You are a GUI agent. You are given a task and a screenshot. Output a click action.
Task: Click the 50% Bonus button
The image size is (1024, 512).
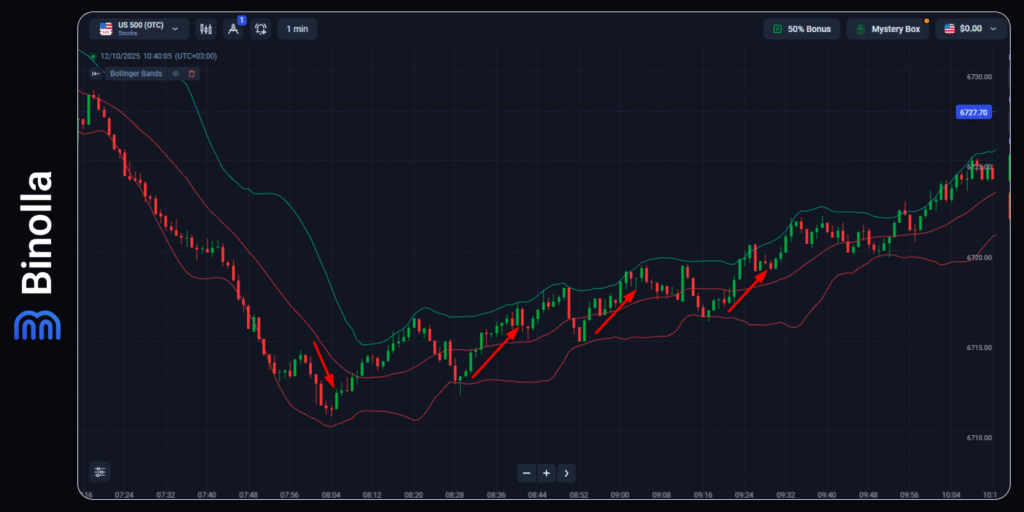pos(802,29)
